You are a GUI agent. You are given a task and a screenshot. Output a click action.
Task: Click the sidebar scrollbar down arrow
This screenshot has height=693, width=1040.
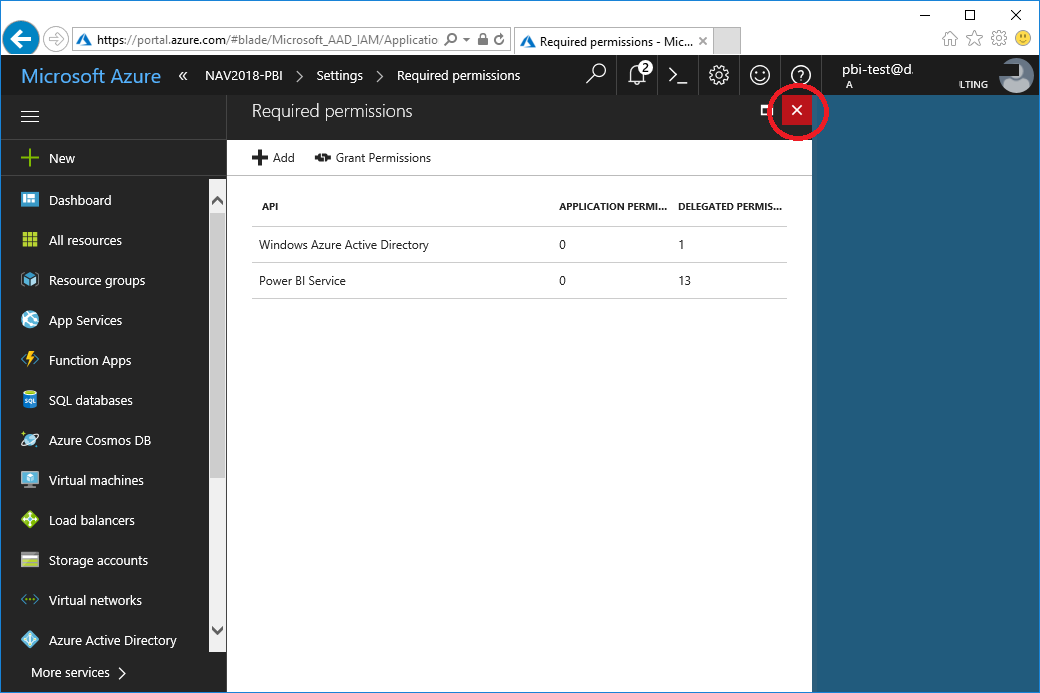point(217,630)
